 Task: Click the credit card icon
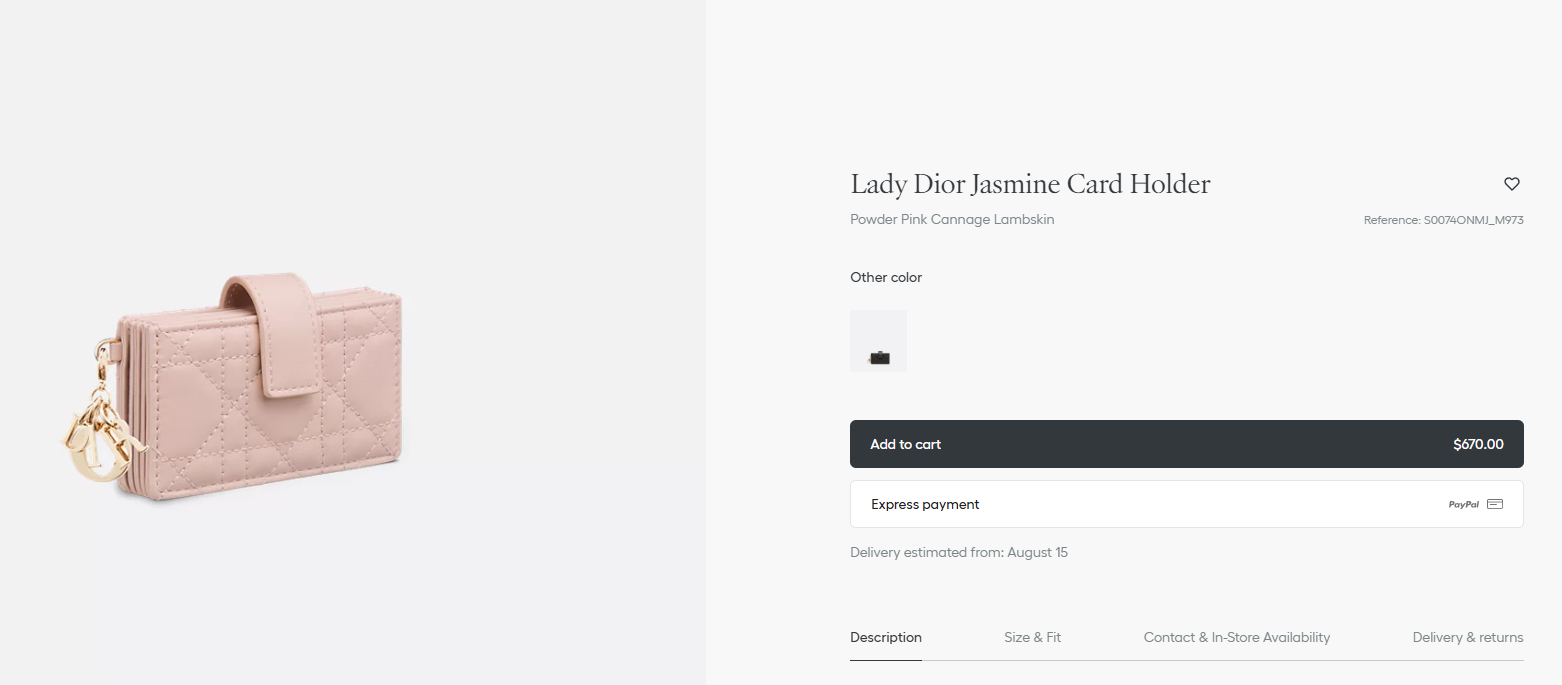pos(1495,504)
